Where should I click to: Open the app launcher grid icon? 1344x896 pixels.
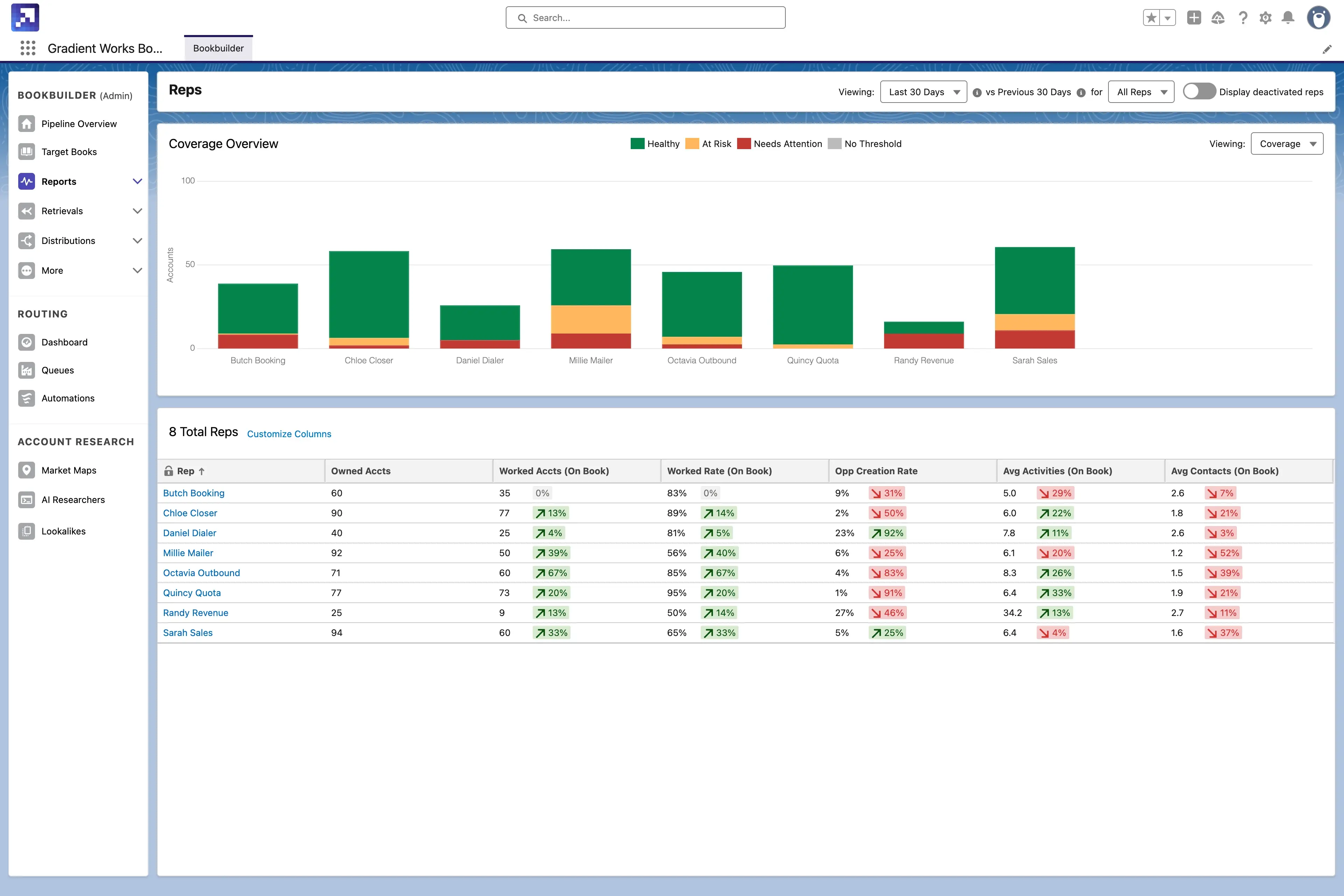click(x=27, y=48)
